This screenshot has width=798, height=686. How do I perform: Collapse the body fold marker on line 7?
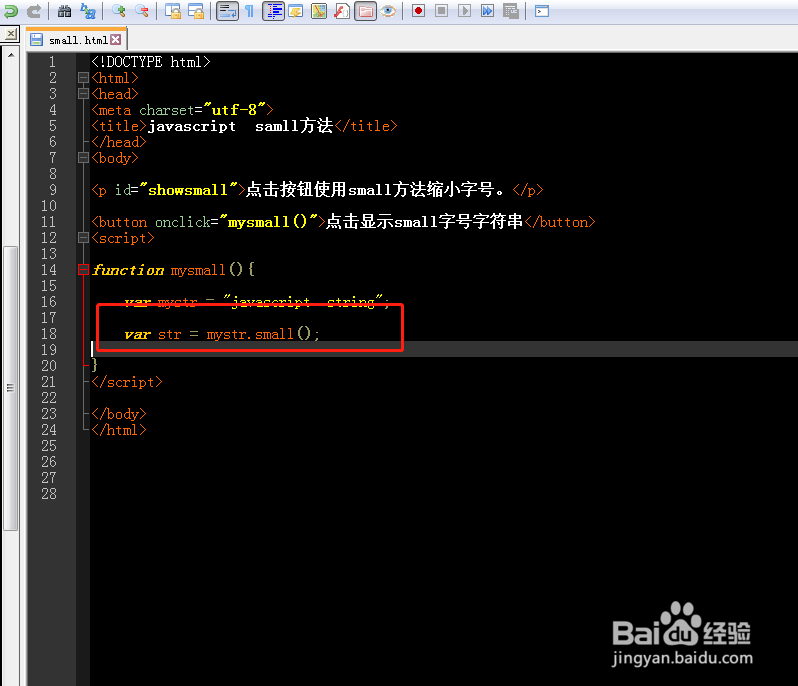[83, 158]
